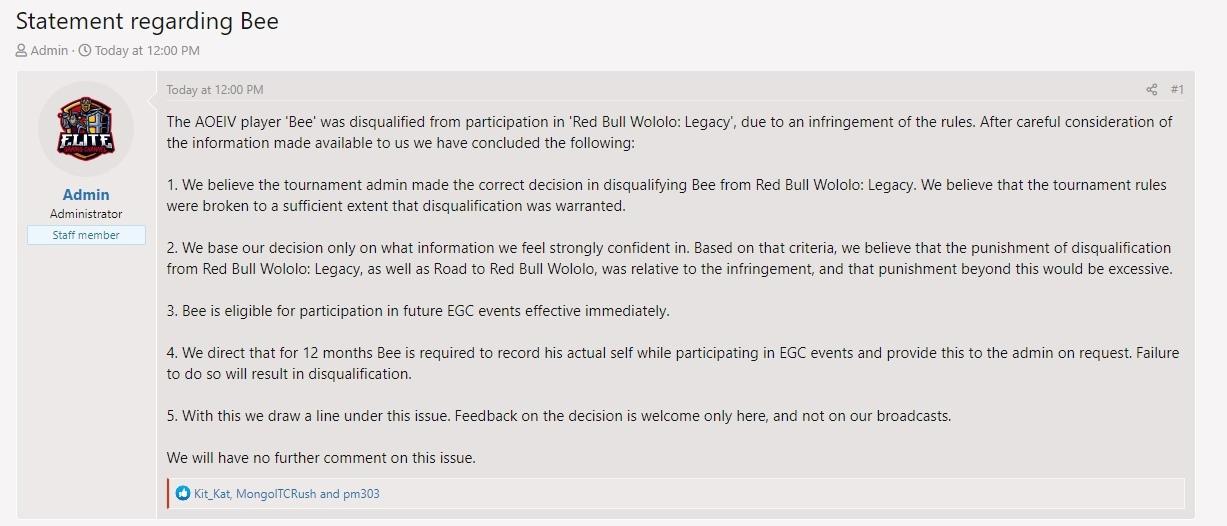The image size is (1227, 526).
Task: Click the thread start date under title
Action: coord(147,51)
